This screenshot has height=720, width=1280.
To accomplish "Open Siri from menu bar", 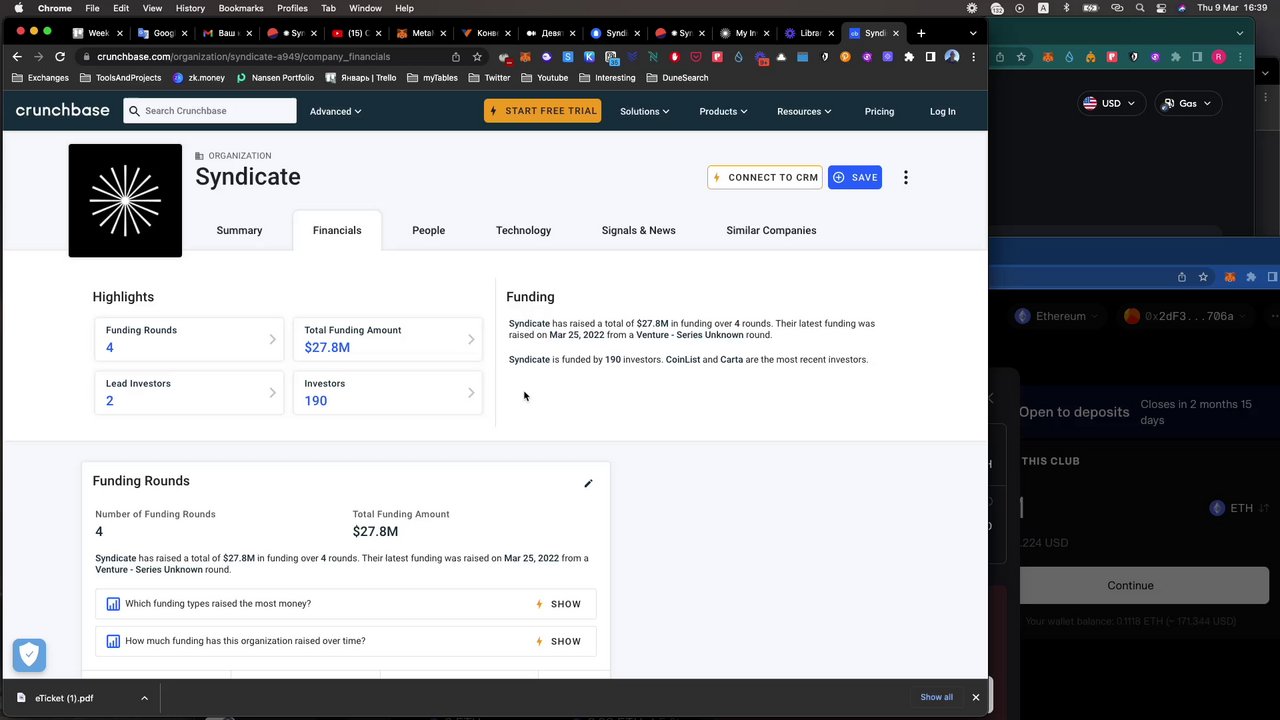I will [x=1182, y=8].
